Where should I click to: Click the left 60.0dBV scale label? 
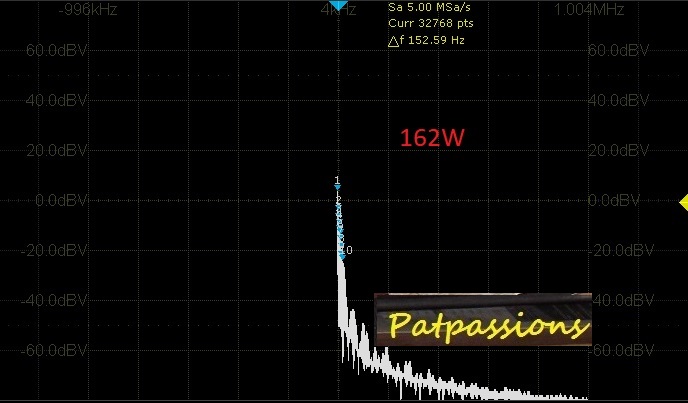pyautogui.click(x=47, y=50)
